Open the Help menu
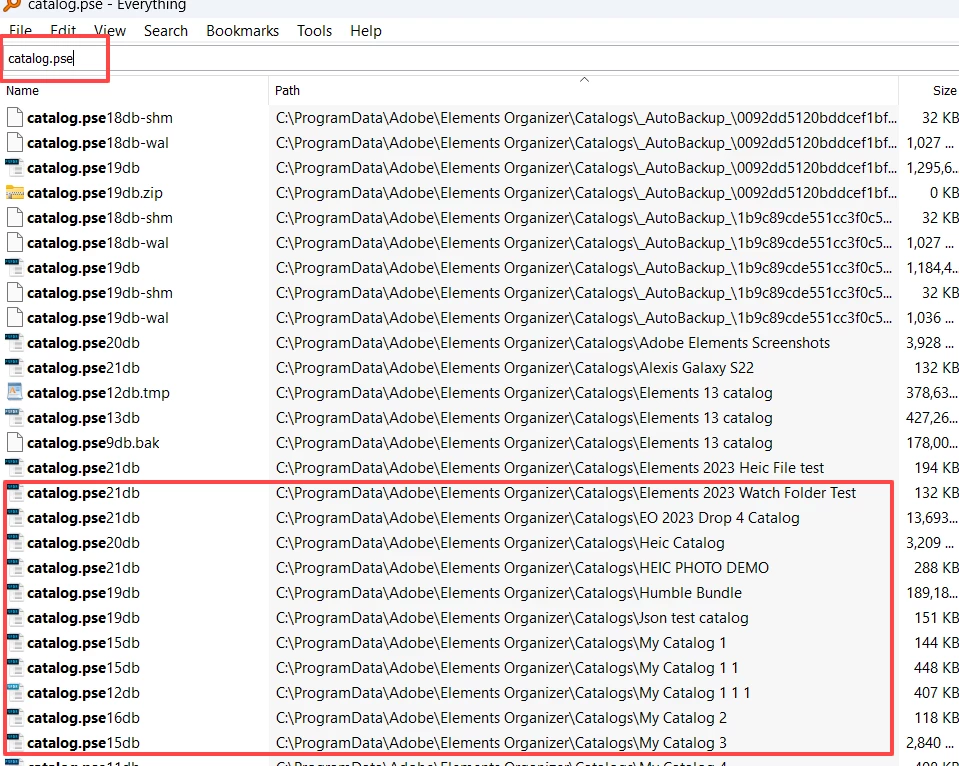The image size is (959, 766). click(366, 31)
